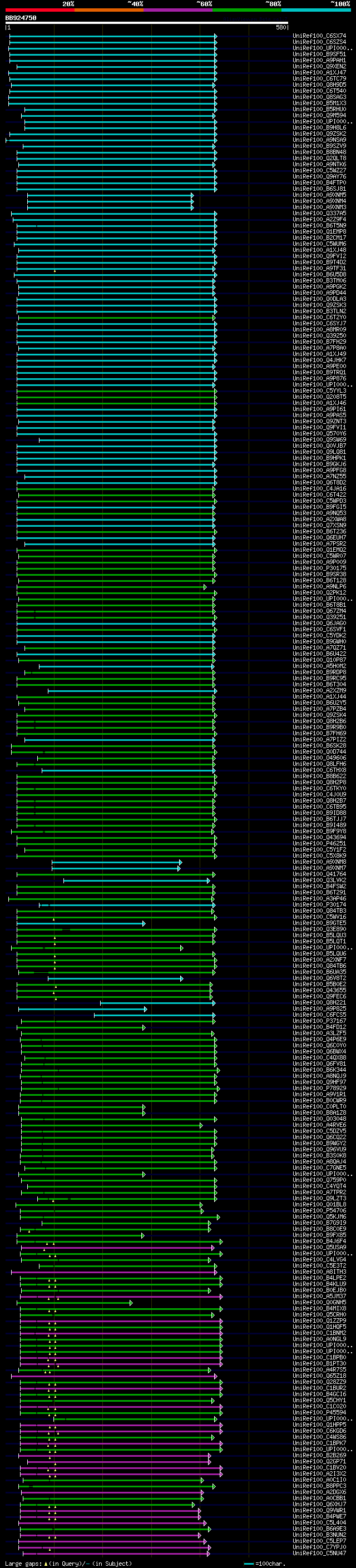Image resolution: width=356 pixels, height=1568 pixels.
Task: Click the orange ~40% identity legend bar
Action: click(x=109, y=10)
